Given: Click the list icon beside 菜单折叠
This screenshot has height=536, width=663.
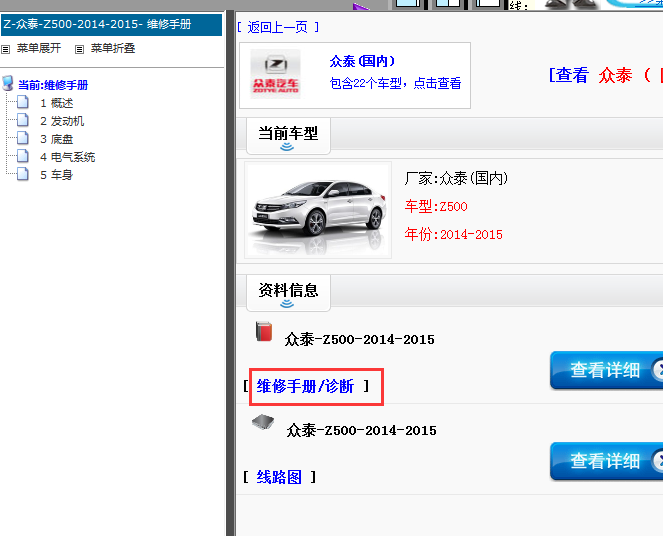Looking at the screenshot, I should coord(79,49).
